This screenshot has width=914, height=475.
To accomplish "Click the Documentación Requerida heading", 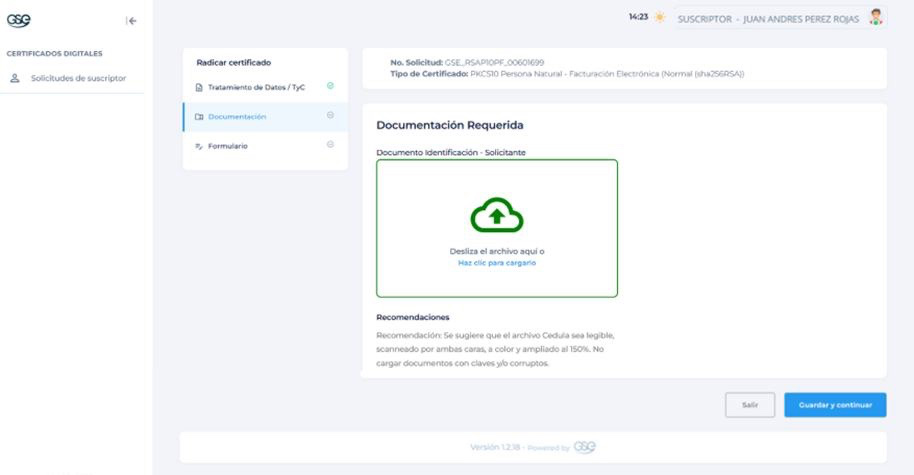I will click(449, 125).
